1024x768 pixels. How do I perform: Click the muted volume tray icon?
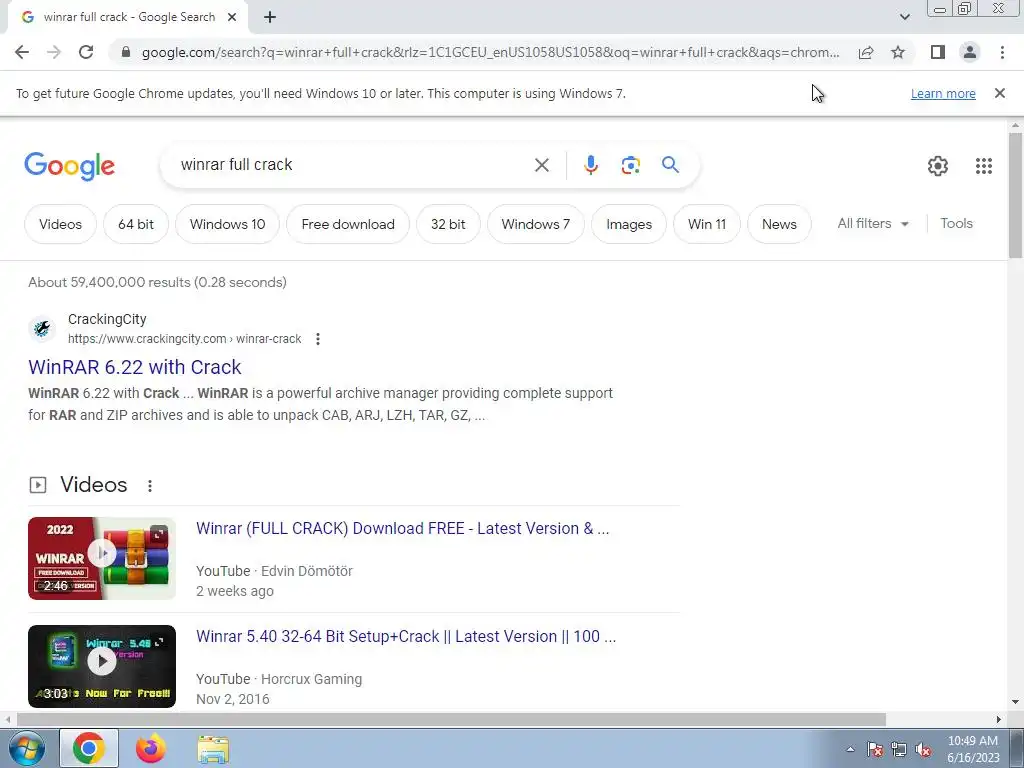(x=923, y=750)
